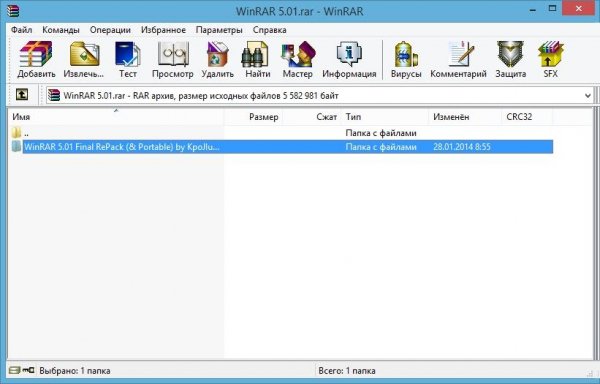600x384 pixels.
Task: Click the RAR icon in address bar
Action: tap(54, 95)
